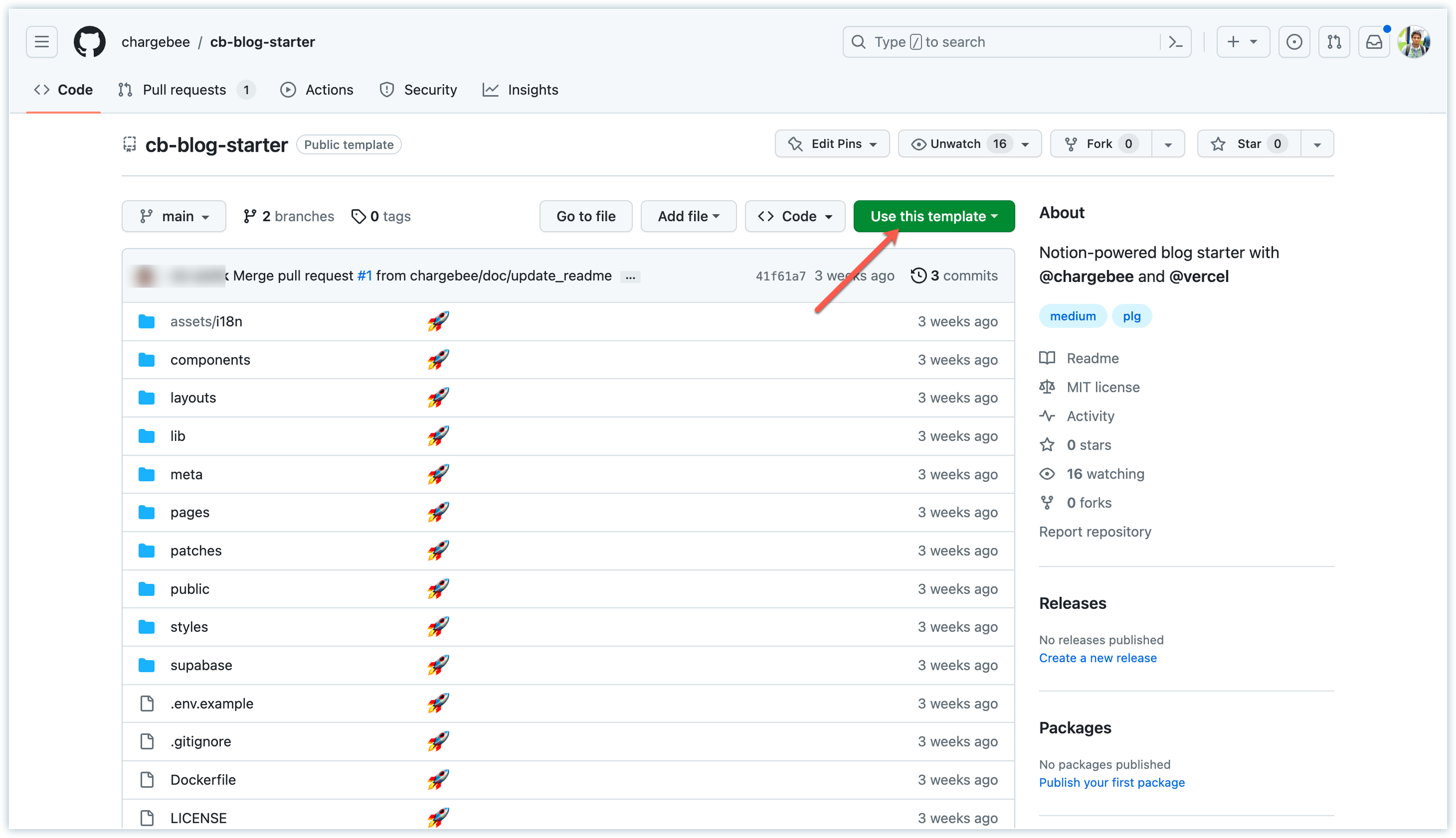Open the Add file dropdown
Viewport: 1456px width, 838px height.
[x=688, y=217]
